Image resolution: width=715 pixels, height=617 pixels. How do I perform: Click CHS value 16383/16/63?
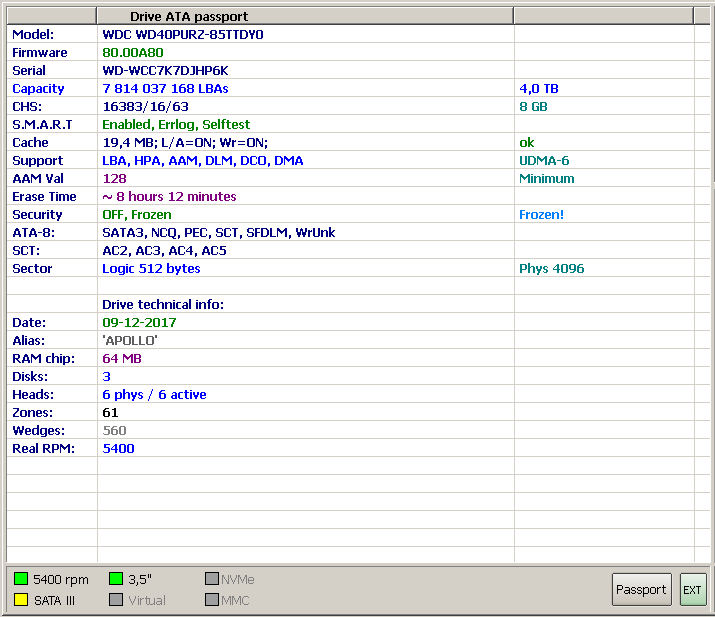click(145, 107)
